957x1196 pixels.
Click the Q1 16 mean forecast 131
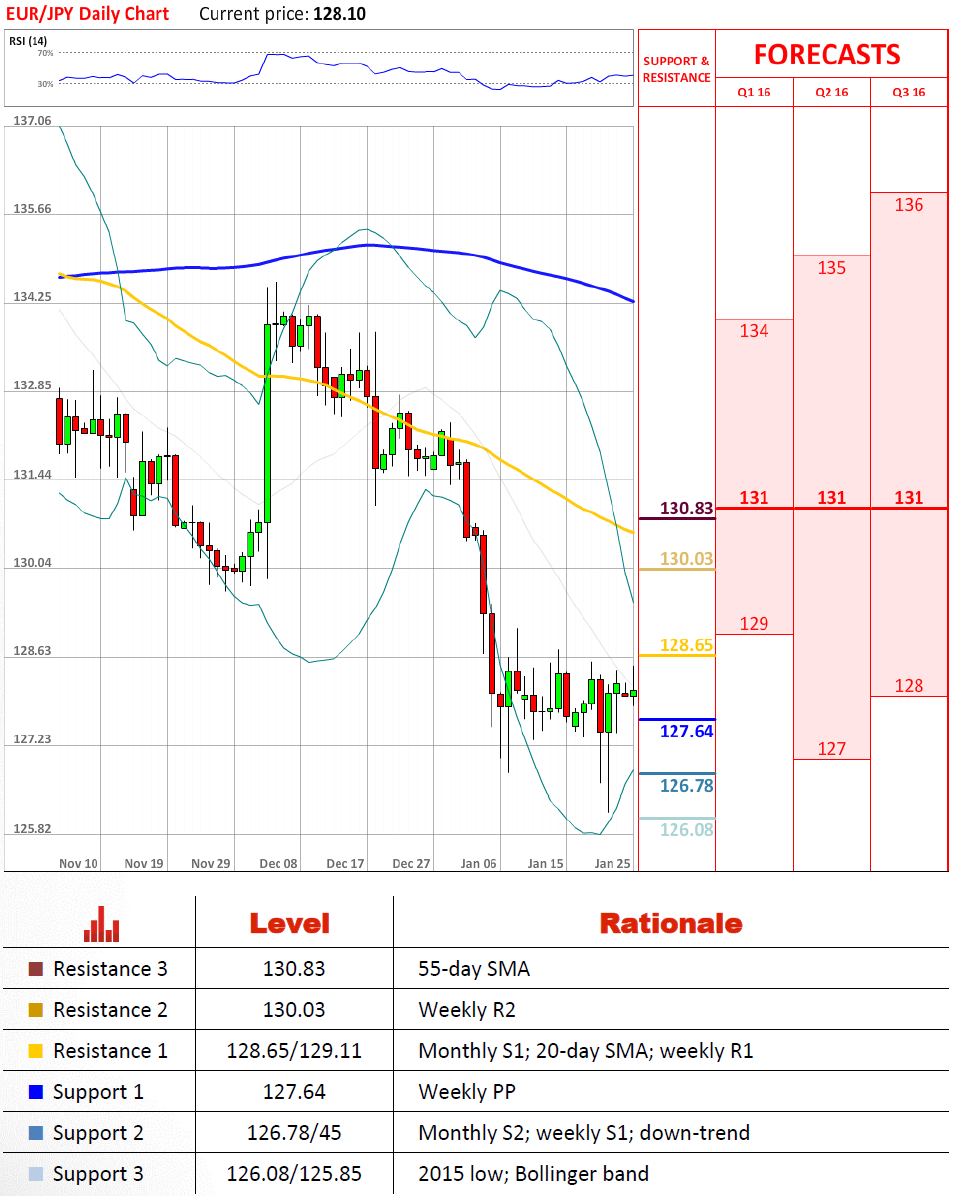(x=754, y=498)
